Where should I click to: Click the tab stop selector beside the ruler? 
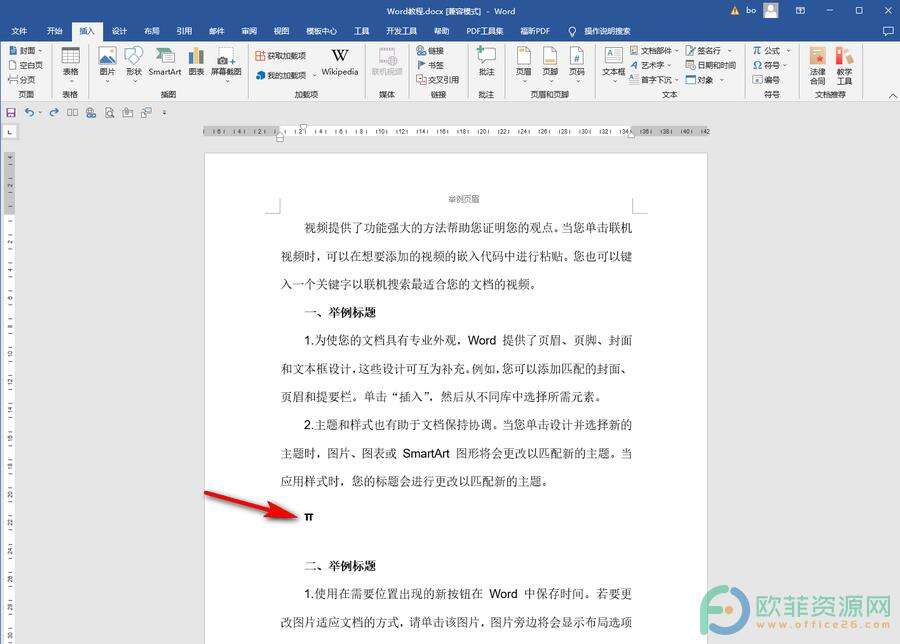(x=10, y=132)
